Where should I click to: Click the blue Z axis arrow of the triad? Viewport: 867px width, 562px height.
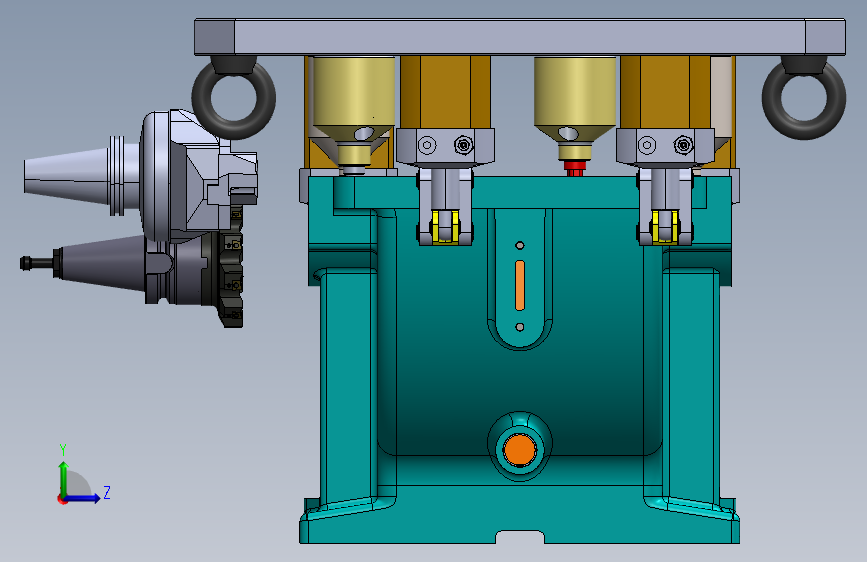(83, 498)
